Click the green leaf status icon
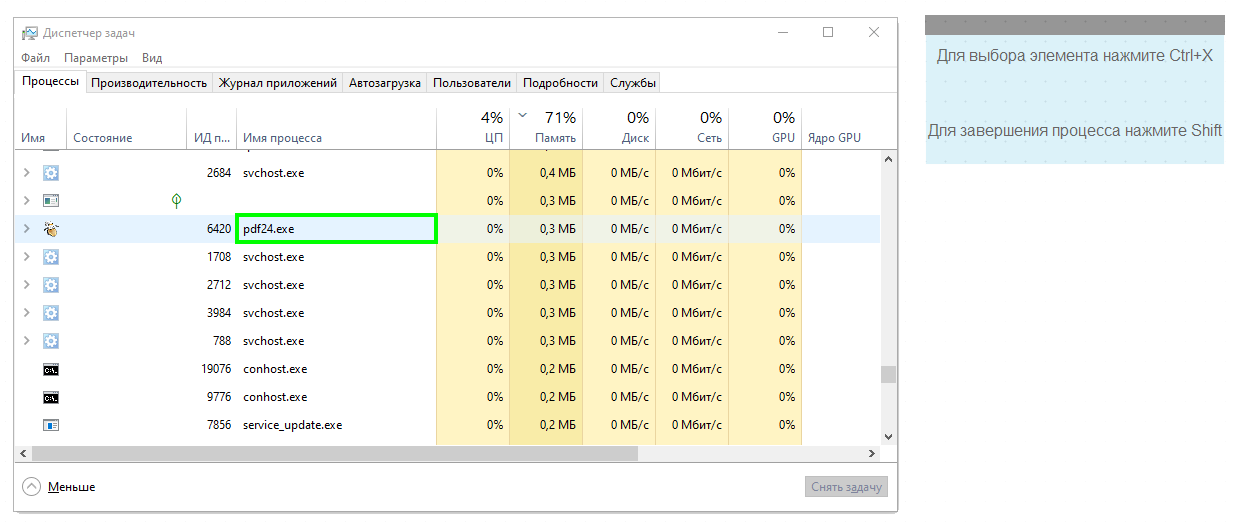Viewport: 1237px width, 527px height. 177,201
